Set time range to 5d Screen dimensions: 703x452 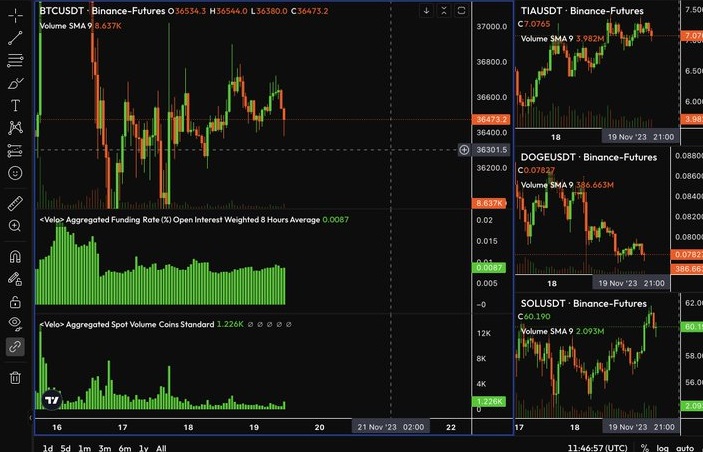(x=65, y=448)
